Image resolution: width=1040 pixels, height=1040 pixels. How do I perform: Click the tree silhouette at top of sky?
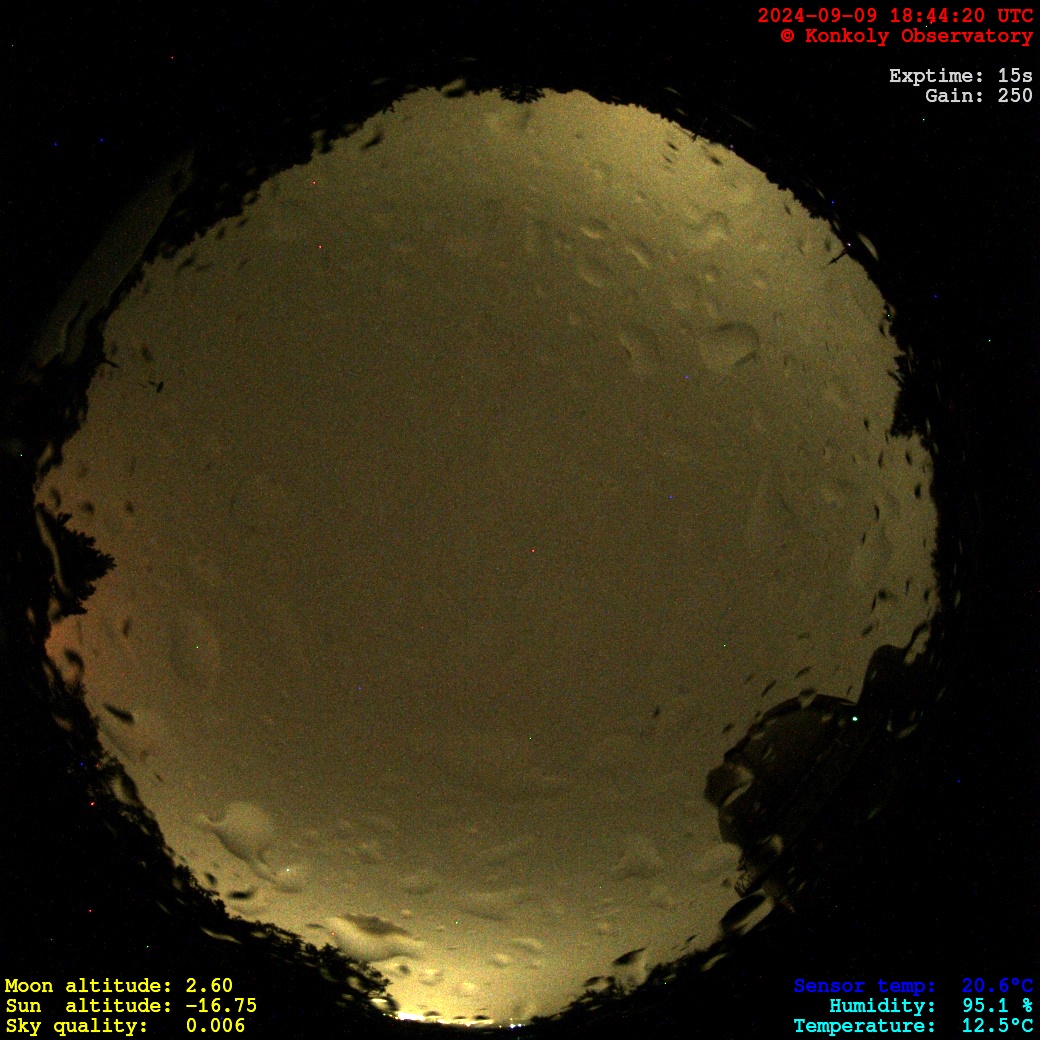(520, 95)
